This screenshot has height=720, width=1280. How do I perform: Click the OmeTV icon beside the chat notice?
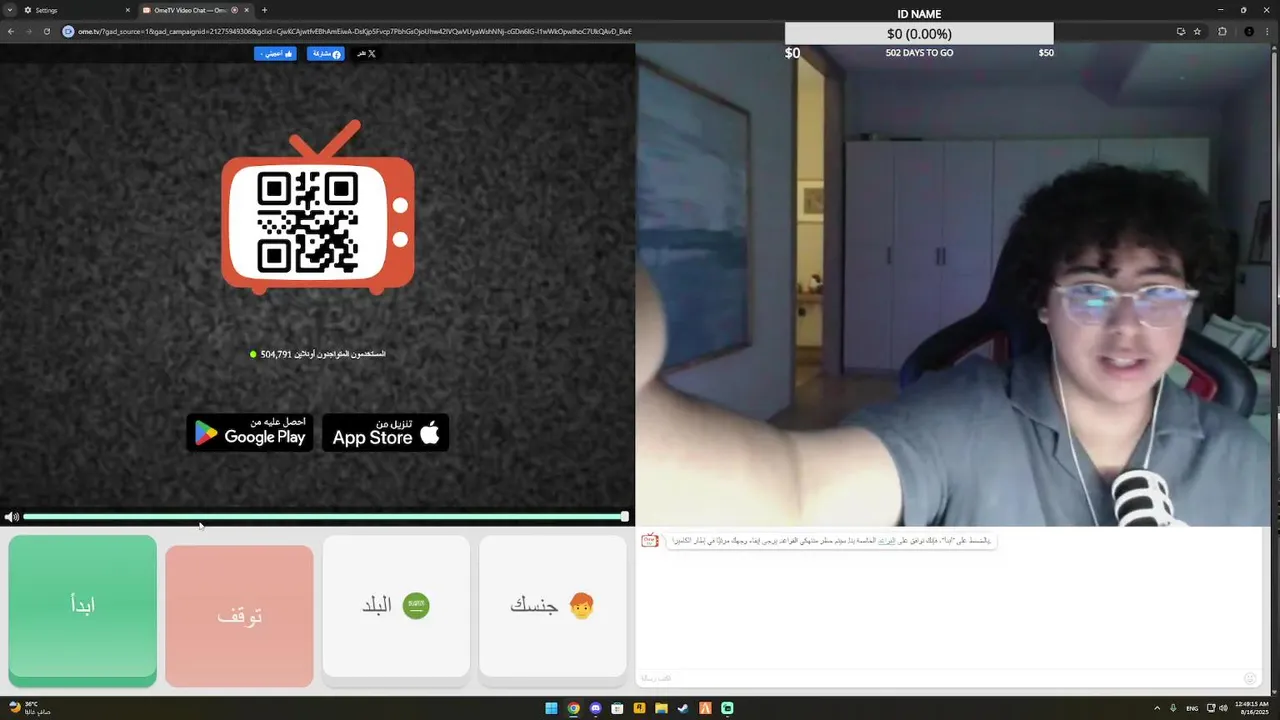650,540
